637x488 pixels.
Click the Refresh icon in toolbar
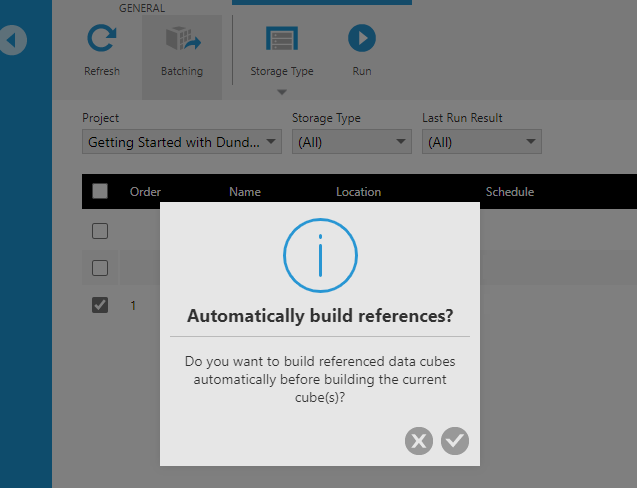102,38
